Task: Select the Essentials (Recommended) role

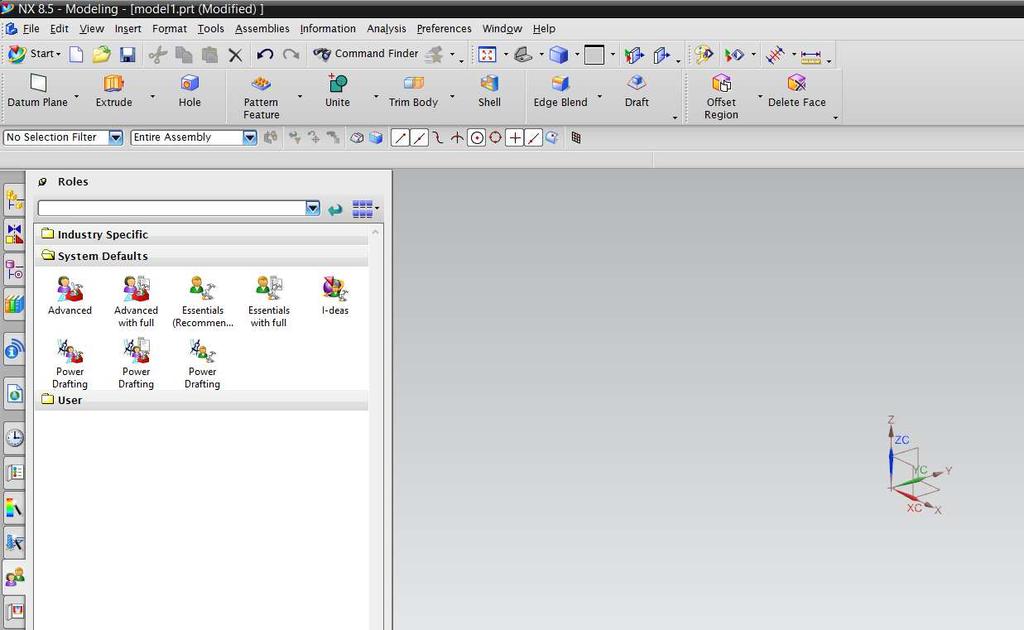Action: point(202,302)
